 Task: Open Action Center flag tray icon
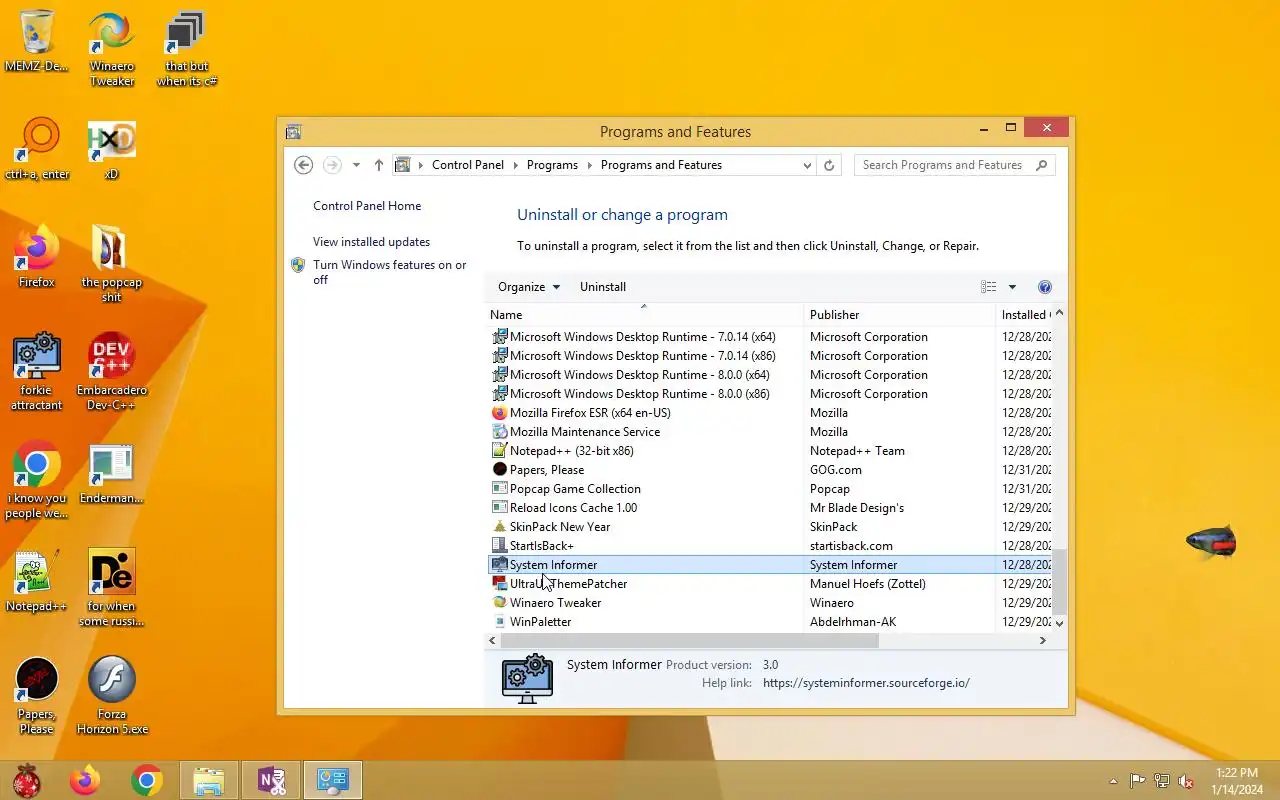point(1138,781)
